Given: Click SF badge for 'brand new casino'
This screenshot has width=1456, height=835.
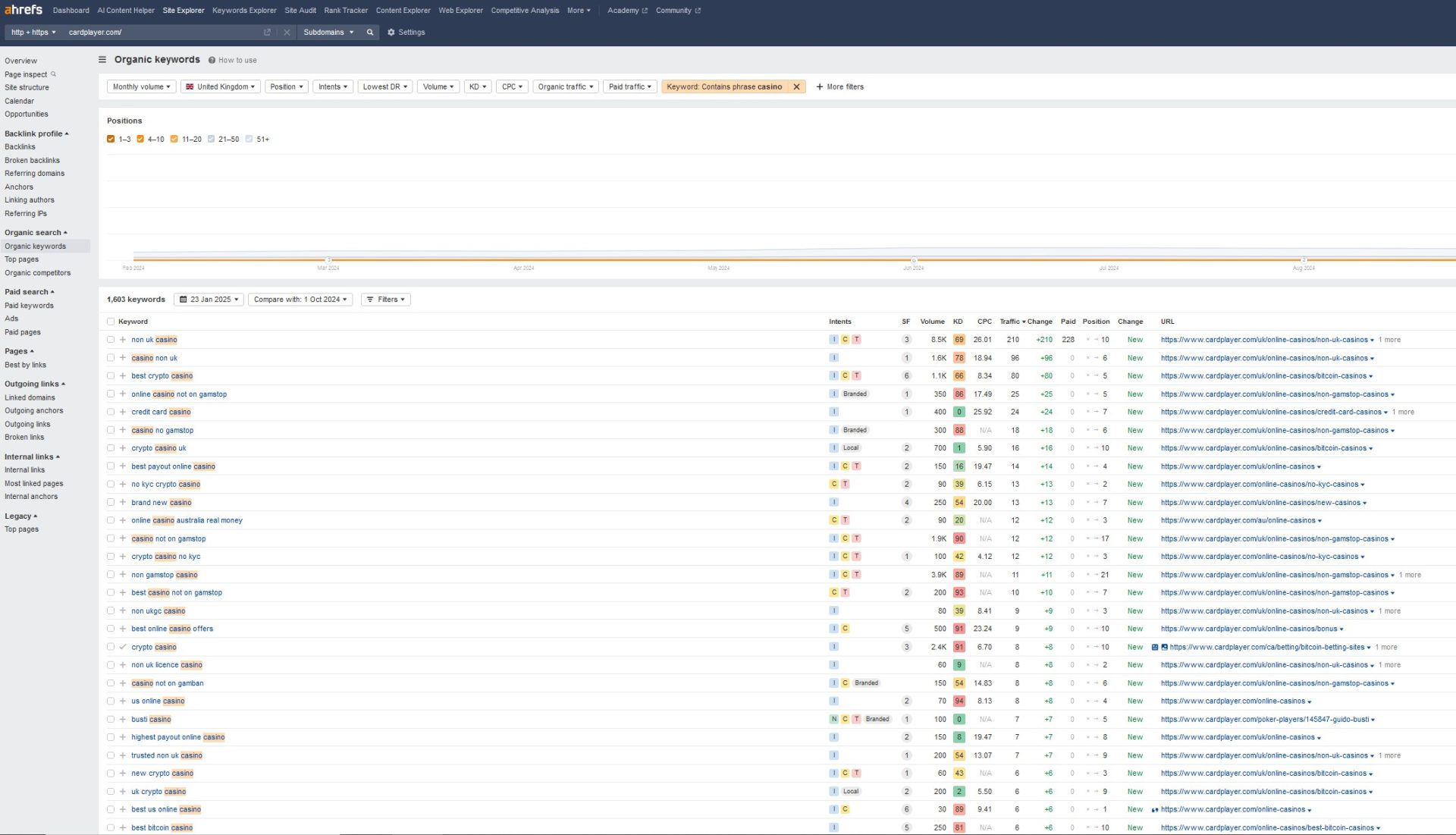Looking at the screenshot, I should [x=906, y=502].
